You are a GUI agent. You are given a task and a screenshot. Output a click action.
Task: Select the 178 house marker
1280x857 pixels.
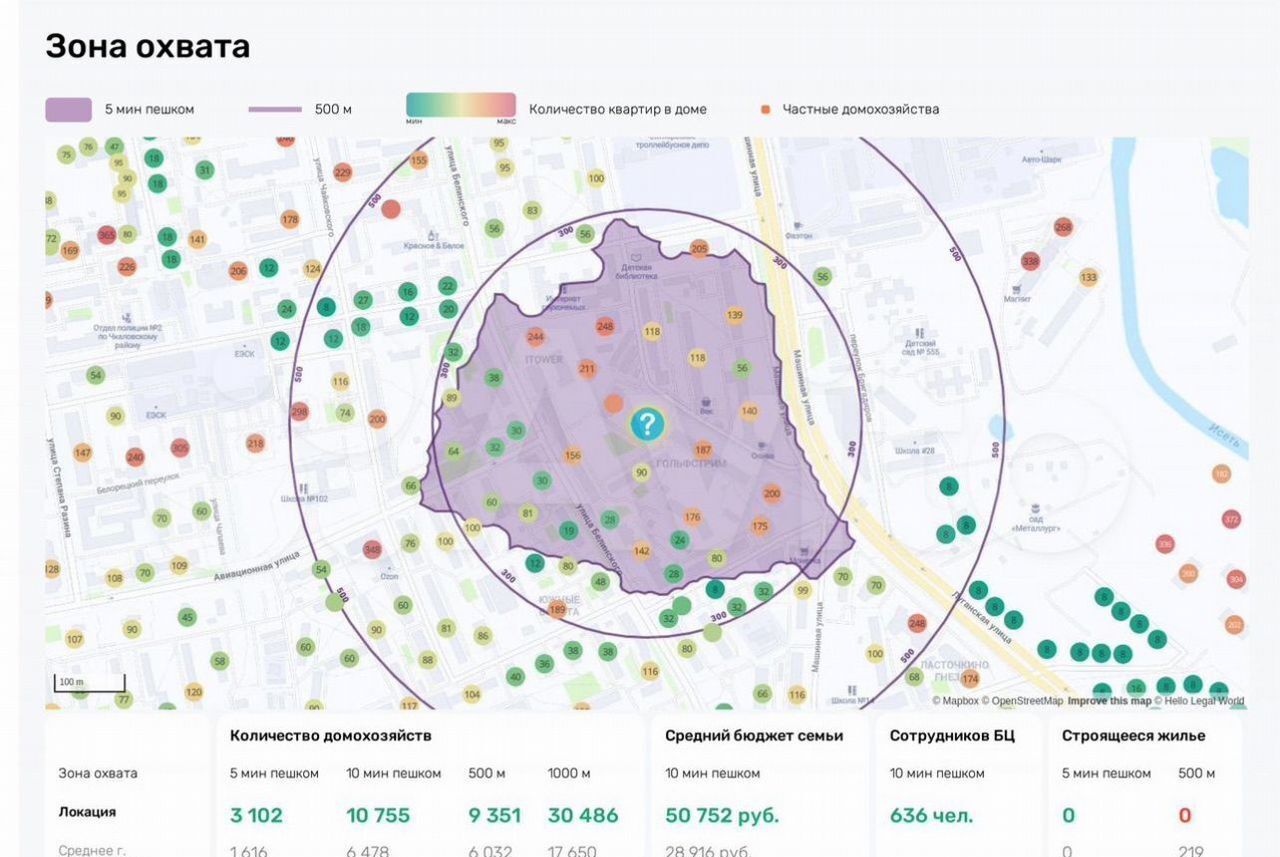pos(290,219)
